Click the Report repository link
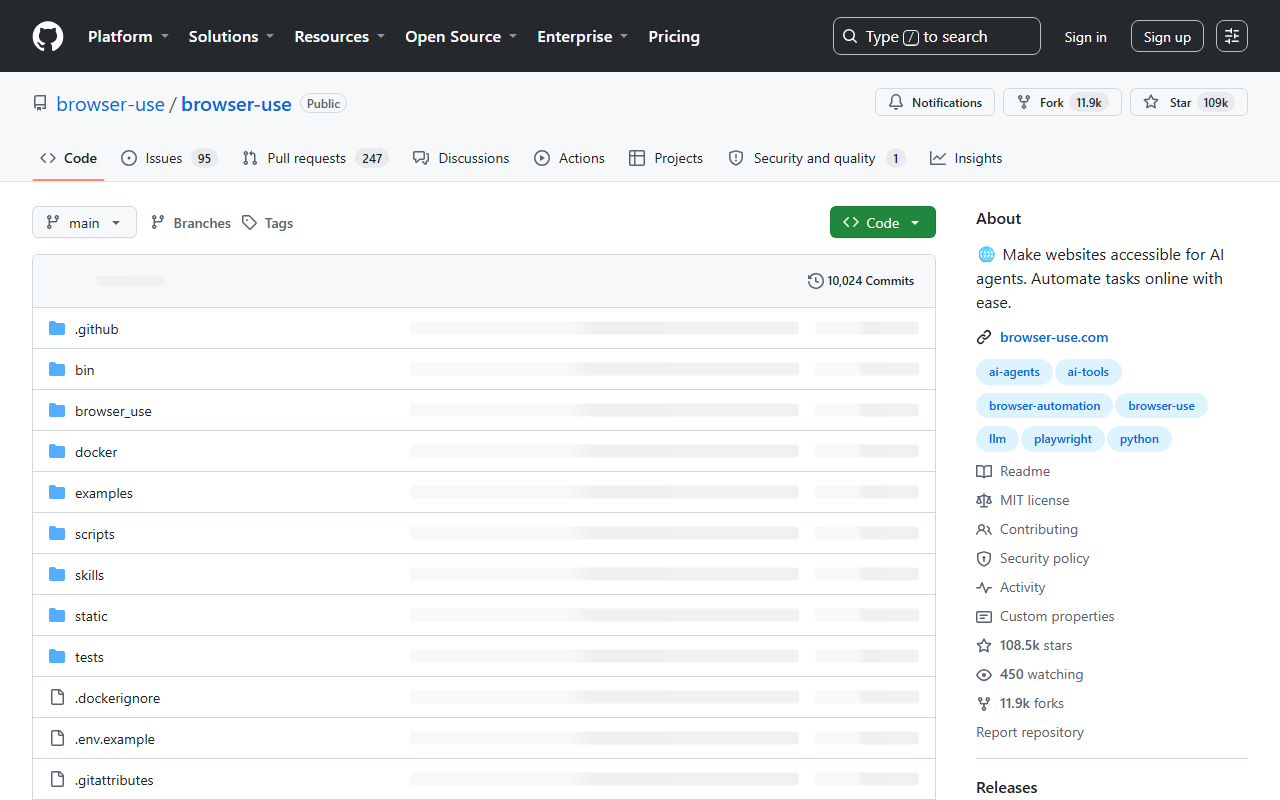1280x800 pixels. click(1030, 733)
